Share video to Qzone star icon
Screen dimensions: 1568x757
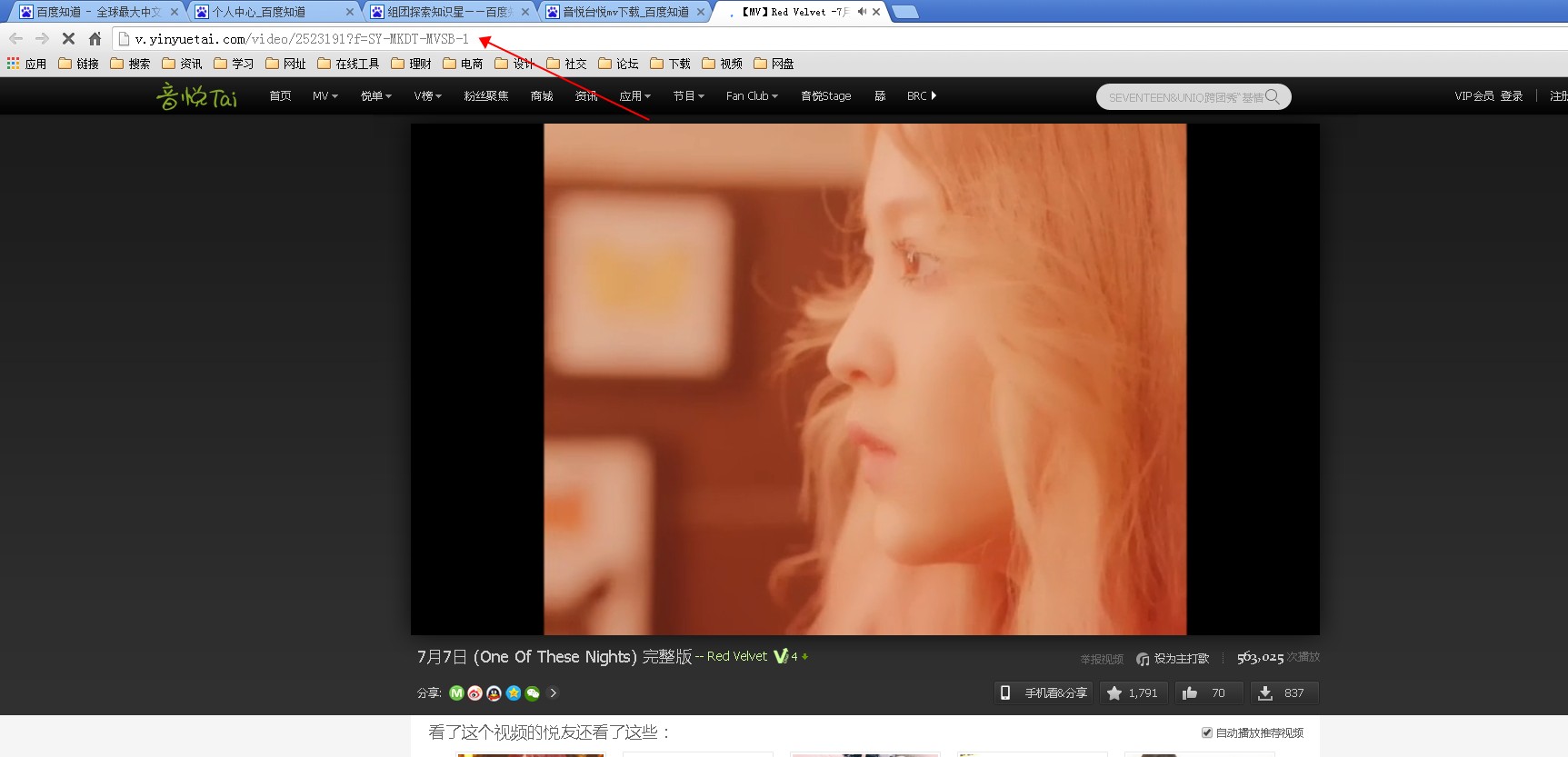(x=514, y=693)
